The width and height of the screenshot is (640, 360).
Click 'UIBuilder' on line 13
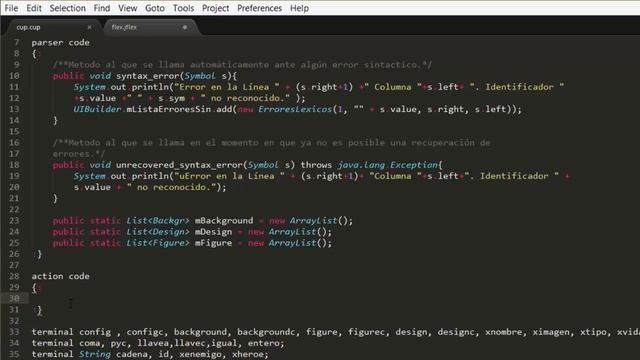pyautogui.click(x=97, y=109)
